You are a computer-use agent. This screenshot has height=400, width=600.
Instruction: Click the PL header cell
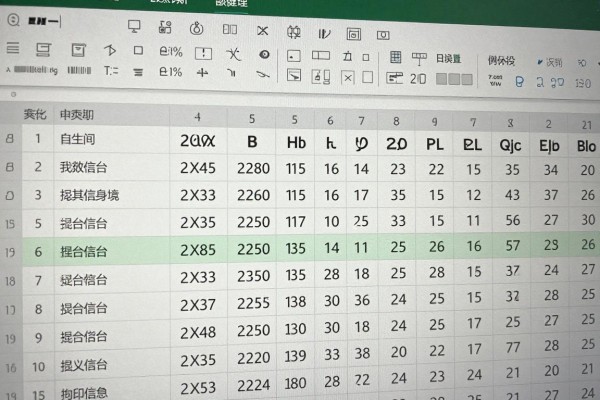[x=435, y=145]
